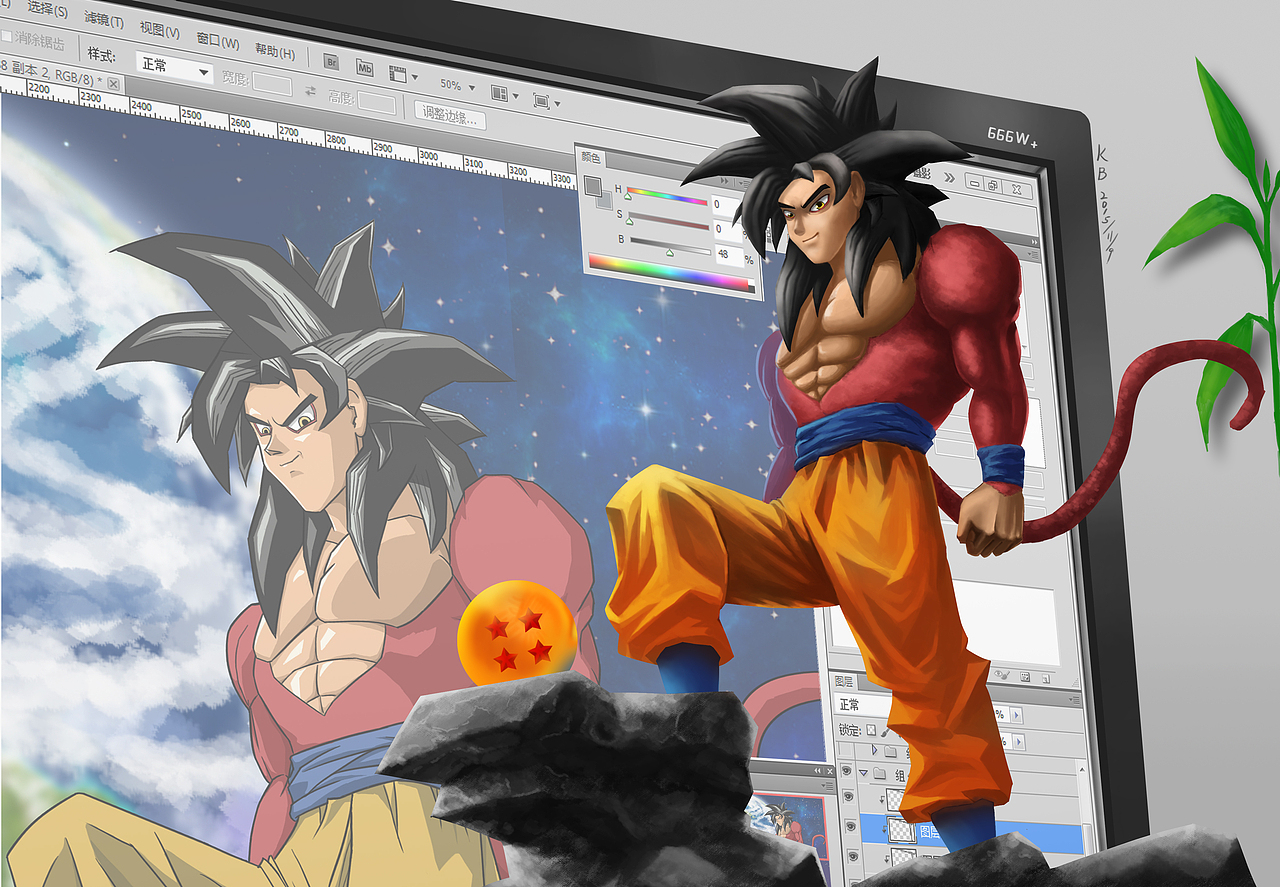
Task: Open the fill slider arrow
Action: click(x=1018, y=742)
